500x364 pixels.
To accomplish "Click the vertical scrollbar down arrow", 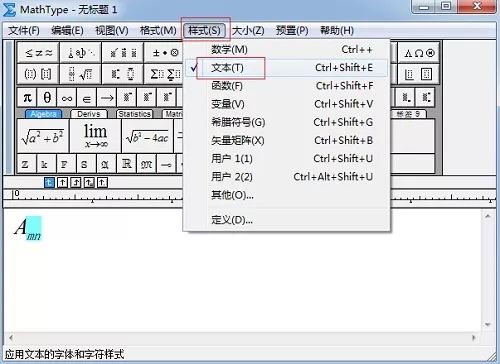I will (x=488, y=324).
